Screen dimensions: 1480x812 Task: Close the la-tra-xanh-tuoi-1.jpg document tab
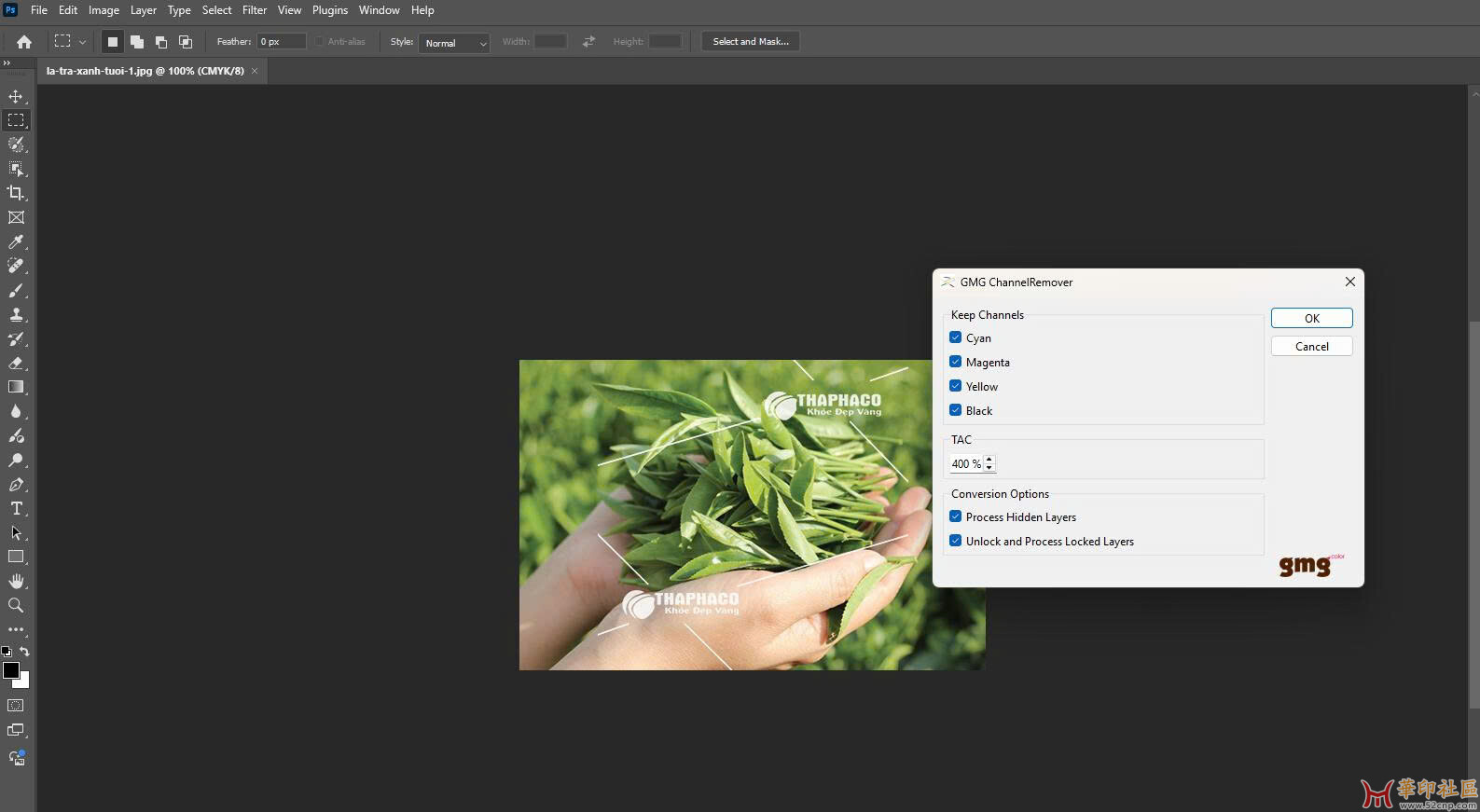255,71
